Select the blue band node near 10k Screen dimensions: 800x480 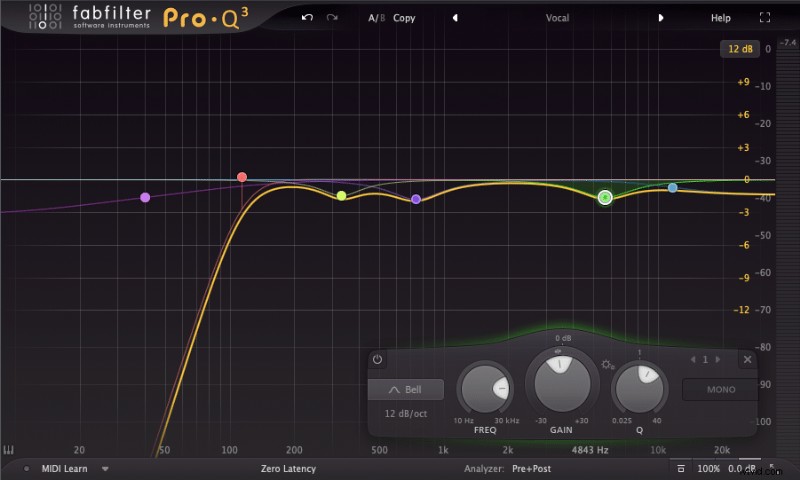click(672, 188)
